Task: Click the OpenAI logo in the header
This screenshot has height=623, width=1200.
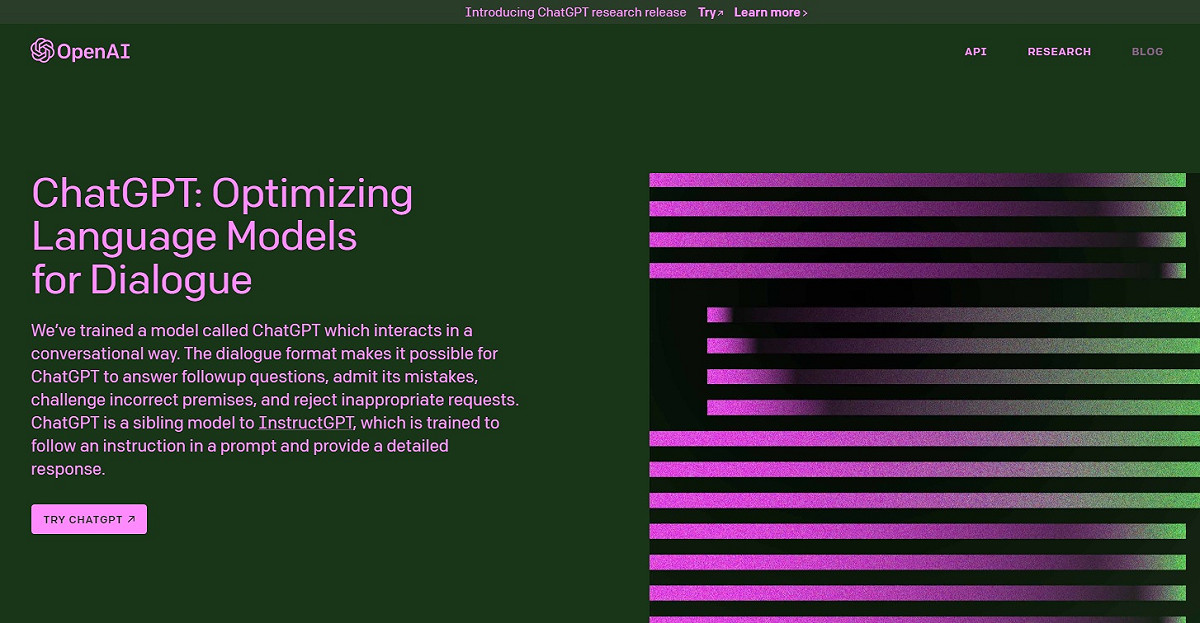Action: pos(80,51)
